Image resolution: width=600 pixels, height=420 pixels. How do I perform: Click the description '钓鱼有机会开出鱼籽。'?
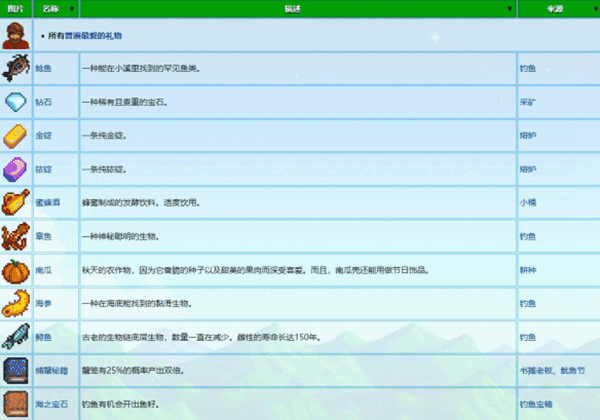tap(121, 404)
